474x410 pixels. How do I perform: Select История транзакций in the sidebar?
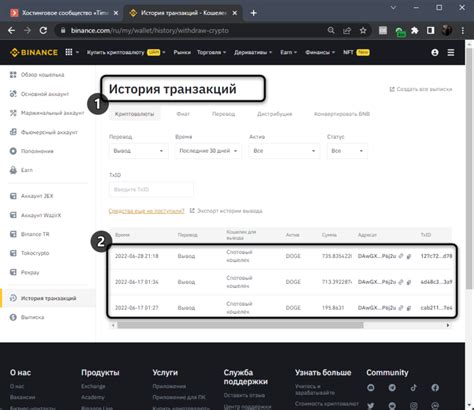pyautogui.click(x=48, y=298)
